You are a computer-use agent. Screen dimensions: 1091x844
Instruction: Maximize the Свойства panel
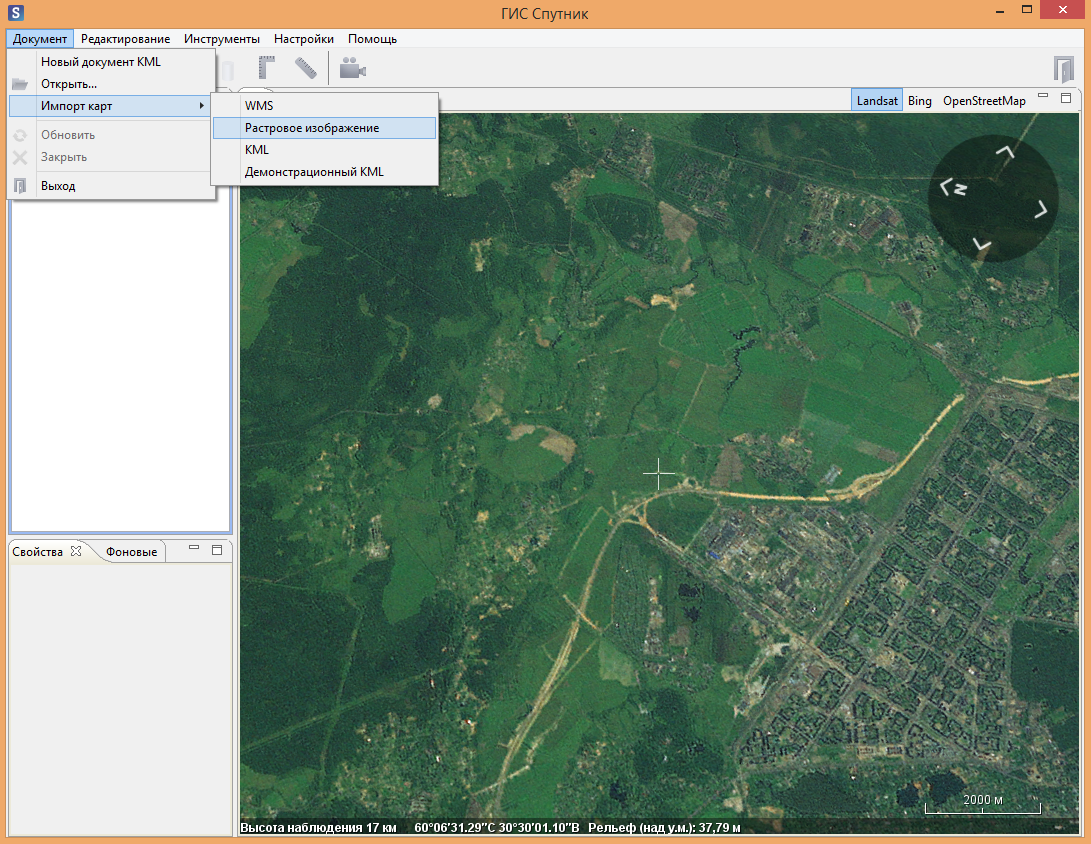217,550
